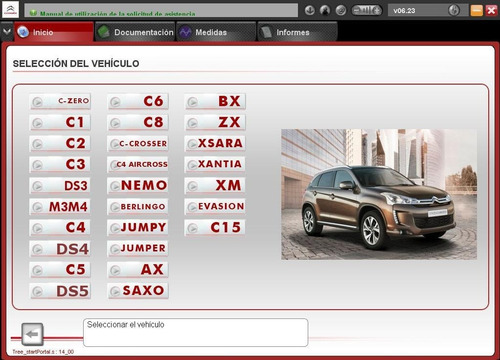The width and height of the screenshot is (500, 360).
Task: Choose the DS4 vehicle
Action: 60,249
